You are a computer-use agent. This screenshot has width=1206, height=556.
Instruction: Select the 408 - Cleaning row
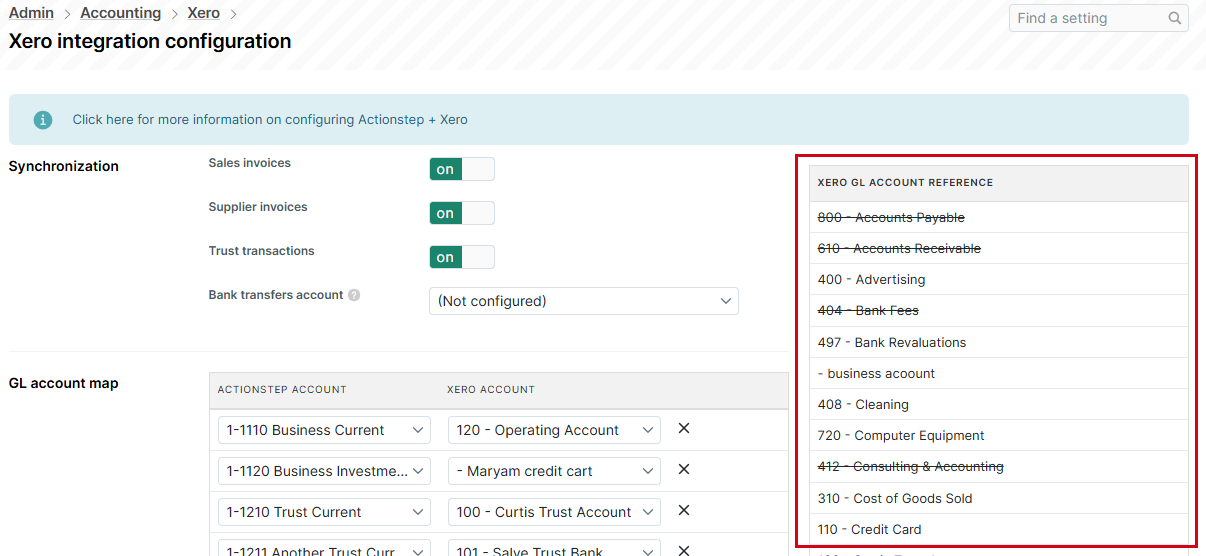coord(999,404)
